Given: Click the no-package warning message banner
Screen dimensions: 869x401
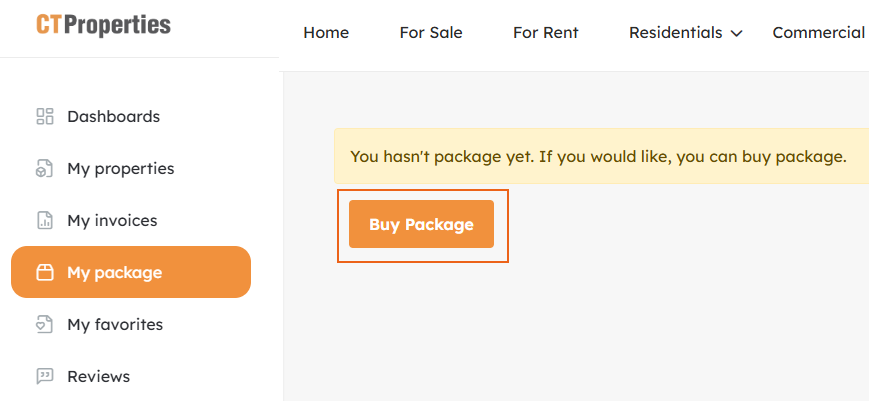Looking at the screenshot, I should (x=600, y=157).
